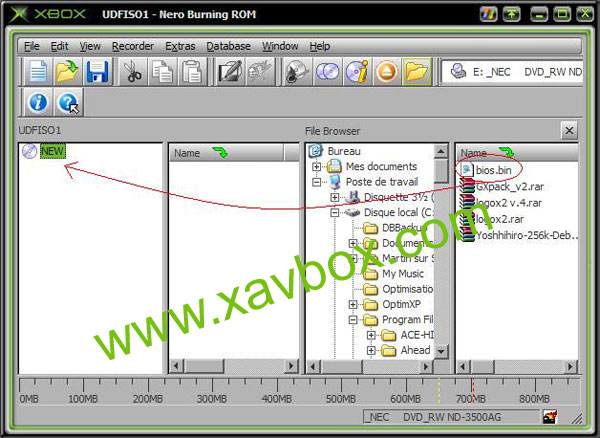Click the Copy disc toolbar icon

(x=327, y=72)
